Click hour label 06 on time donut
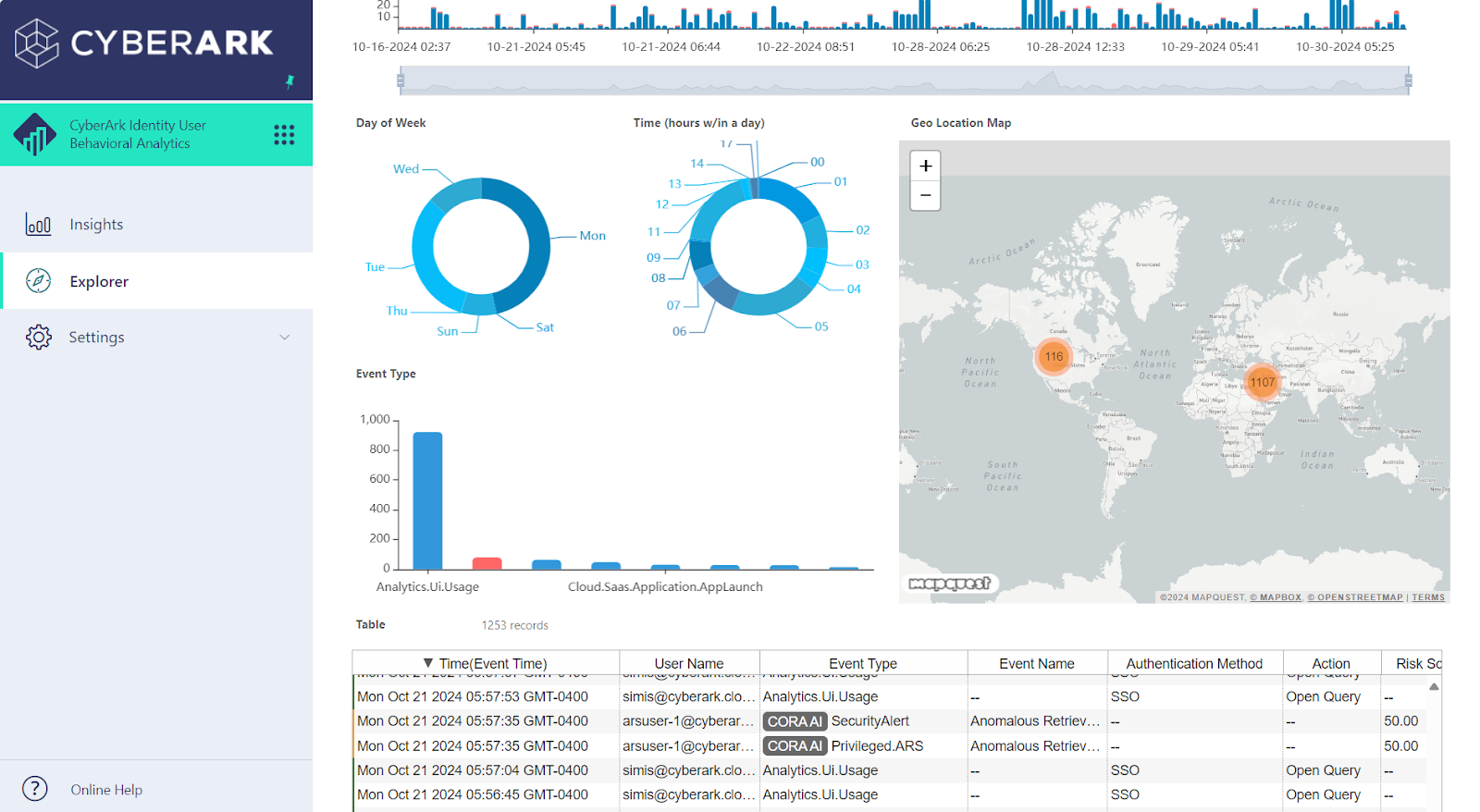 pyautogui.click(x=680, y=331)
